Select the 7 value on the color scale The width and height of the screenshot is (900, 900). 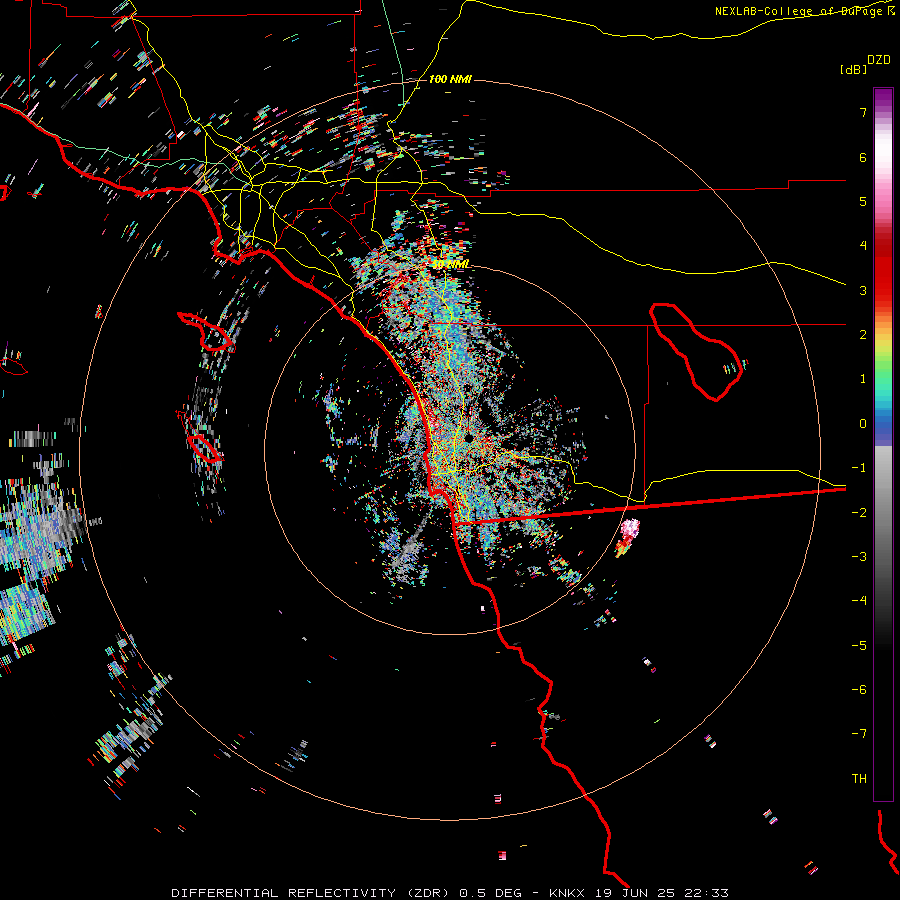click(863, 112)
